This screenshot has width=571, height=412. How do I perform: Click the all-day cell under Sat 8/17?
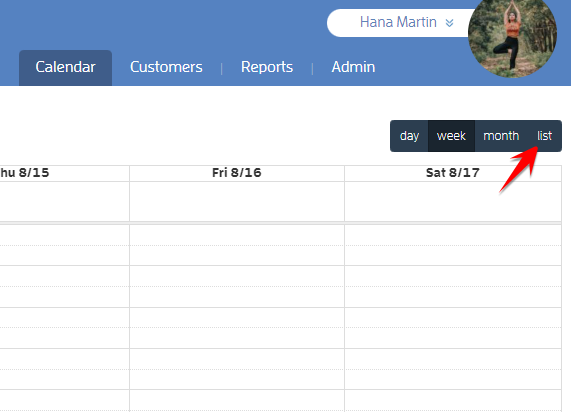click(453, 201)
